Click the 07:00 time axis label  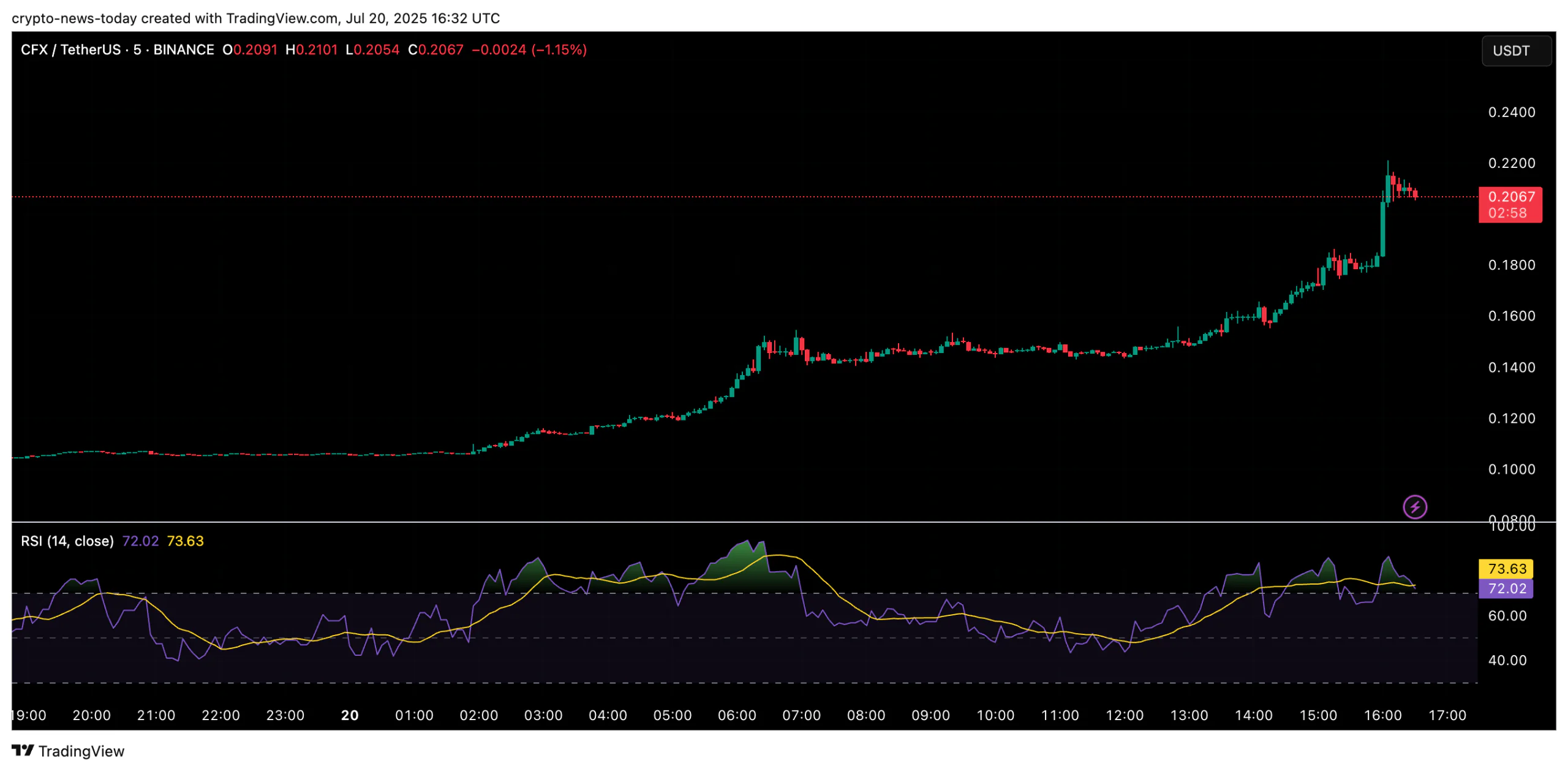point(801,715)
